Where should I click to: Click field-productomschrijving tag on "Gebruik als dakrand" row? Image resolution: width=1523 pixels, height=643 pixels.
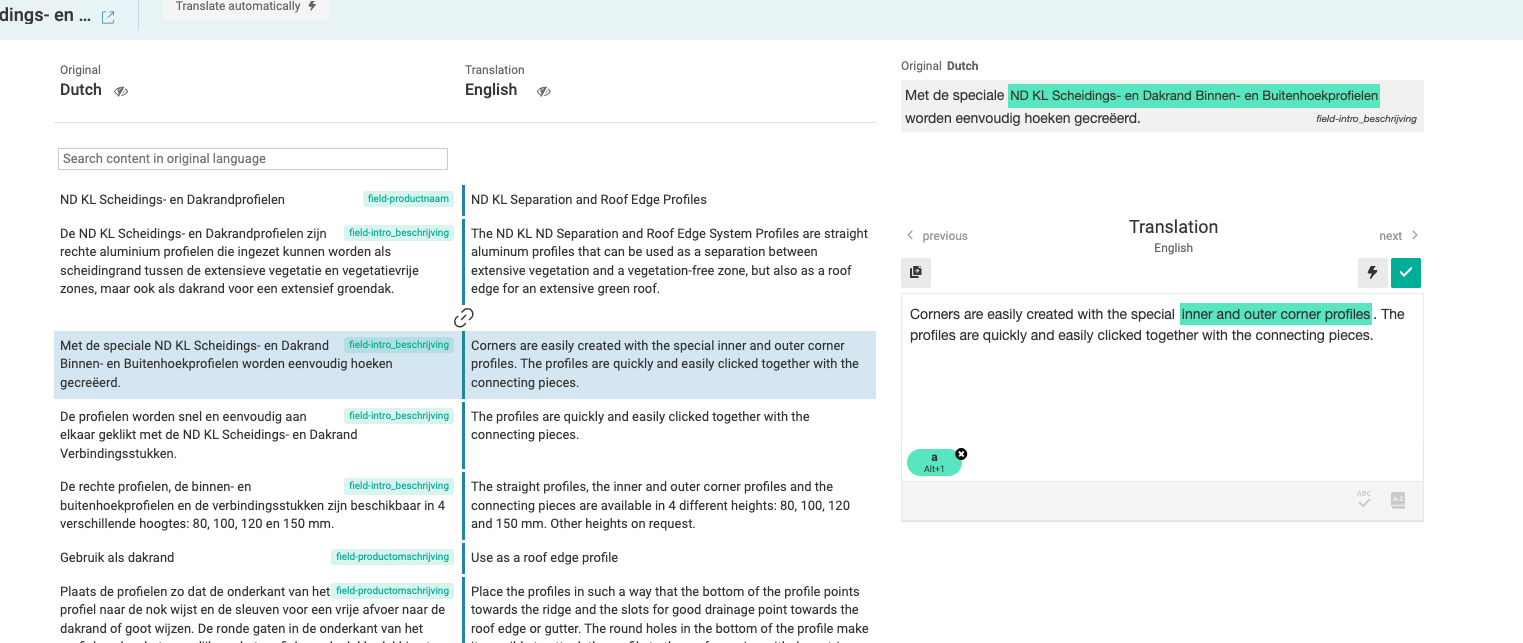pyautogui.click(x=393, y=557)
